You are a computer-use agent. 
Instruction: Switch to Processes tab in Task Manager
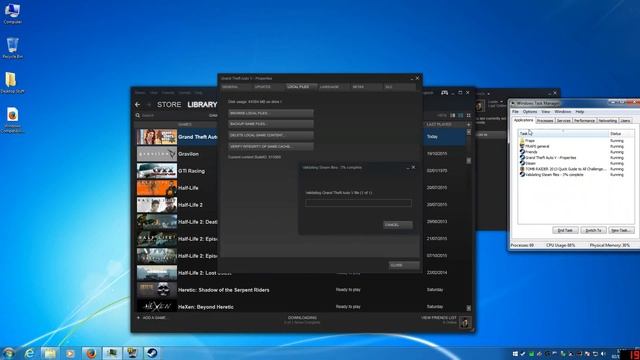coord(545,121)
